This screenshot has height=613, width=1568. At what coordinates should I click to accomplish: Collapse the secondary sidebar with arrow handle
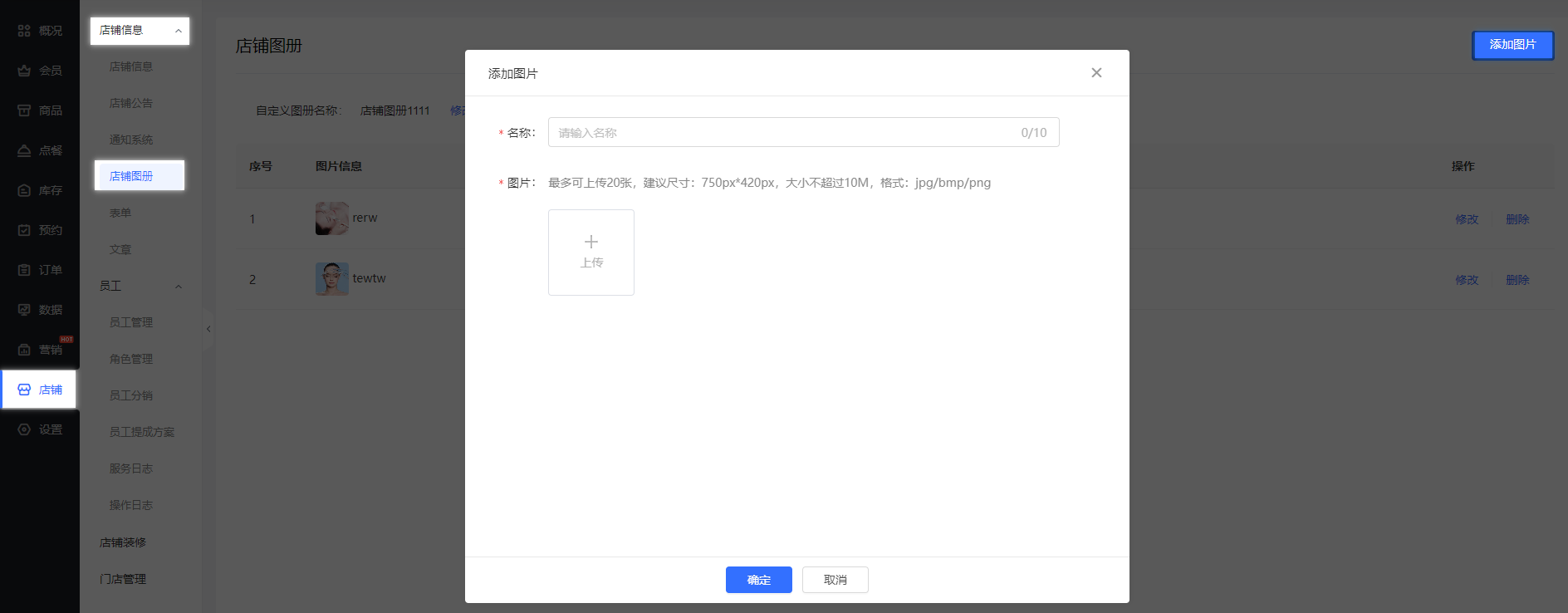(208, 329)
